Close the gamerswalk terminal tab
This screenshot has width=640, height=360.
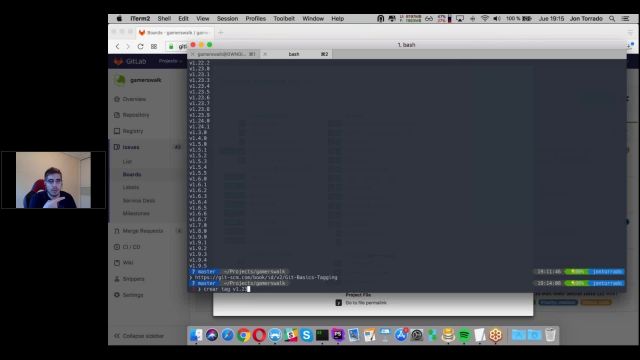click(193, 54)
